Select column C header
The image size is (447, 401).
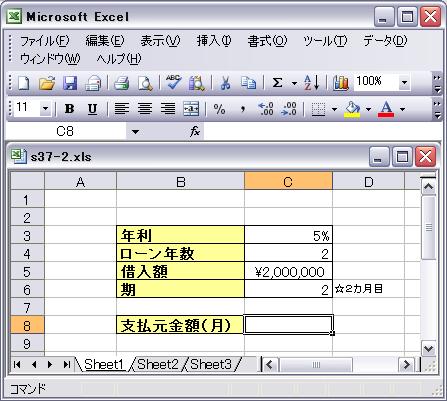click(x=288, y=182)
